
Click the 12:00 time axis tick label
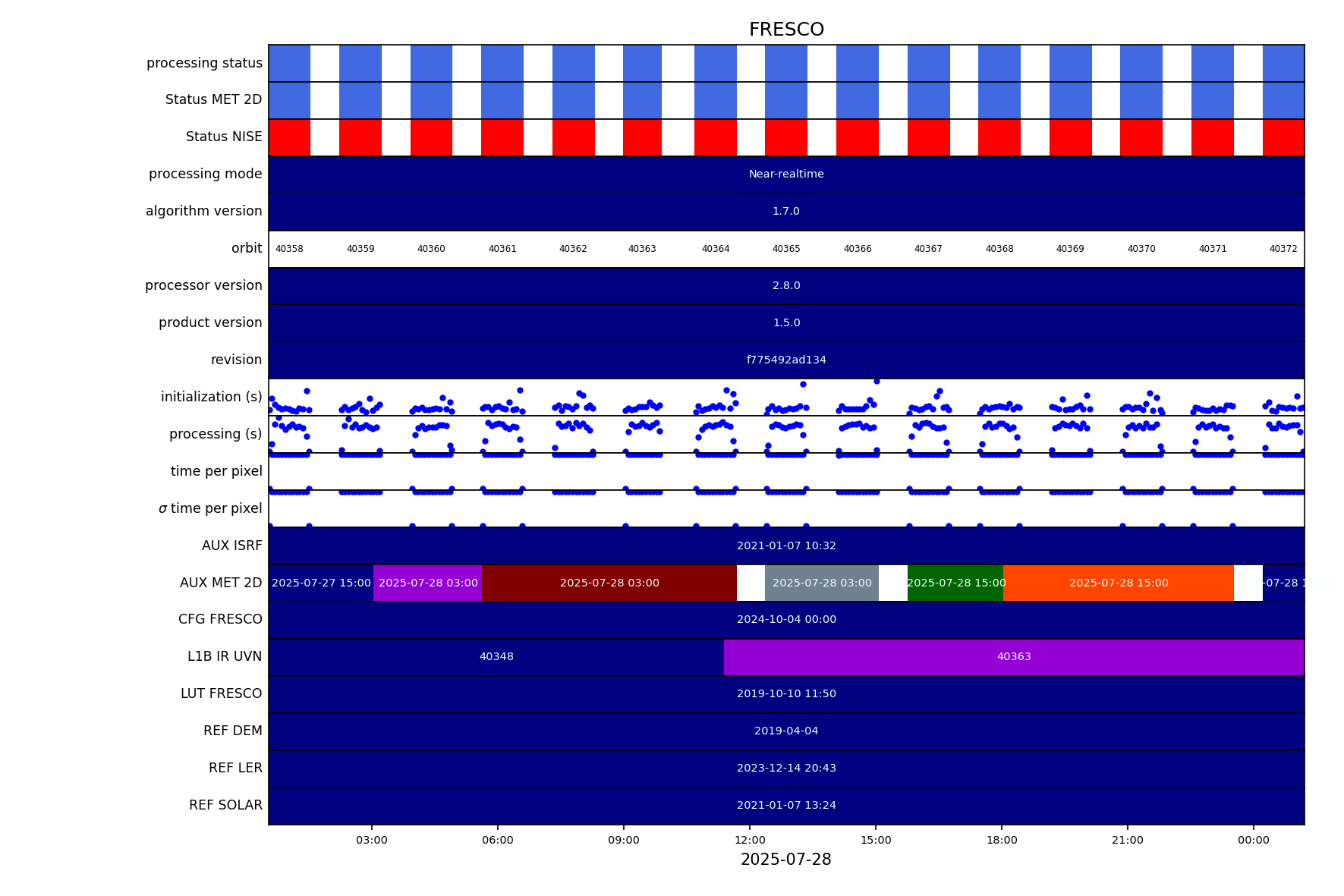(x=750, y=840)
